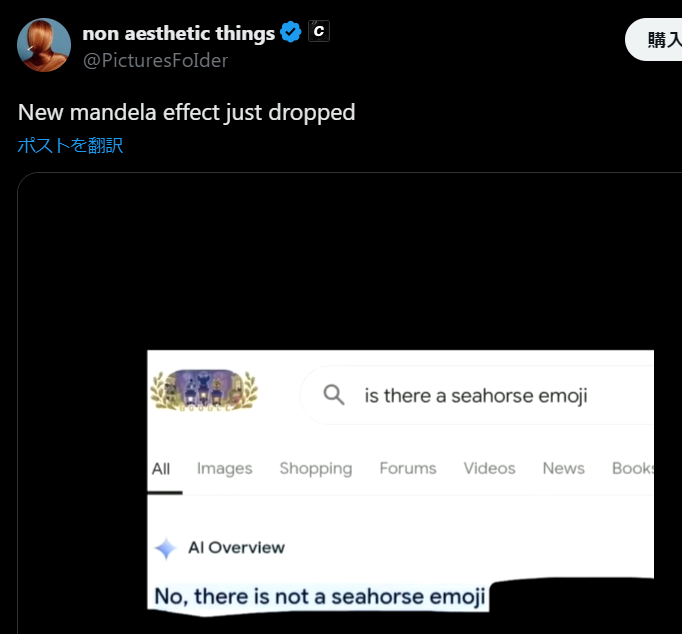Click the display name non aesthetic things
Image resolution: width=682 pixels, height=634 pixels.
178,33
